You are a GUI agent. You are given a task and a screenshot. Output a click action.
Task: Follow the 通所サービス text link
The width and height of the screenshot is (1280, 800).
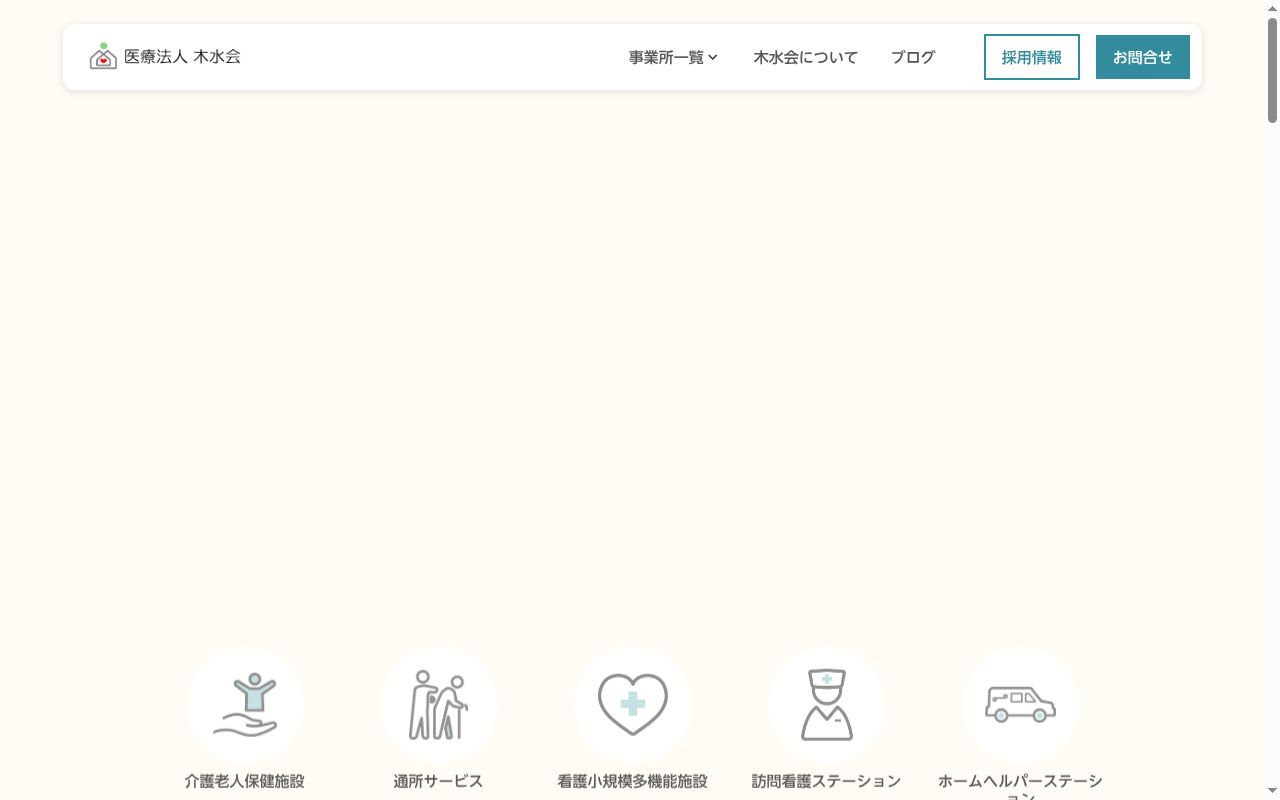click(x=438, y=781)
